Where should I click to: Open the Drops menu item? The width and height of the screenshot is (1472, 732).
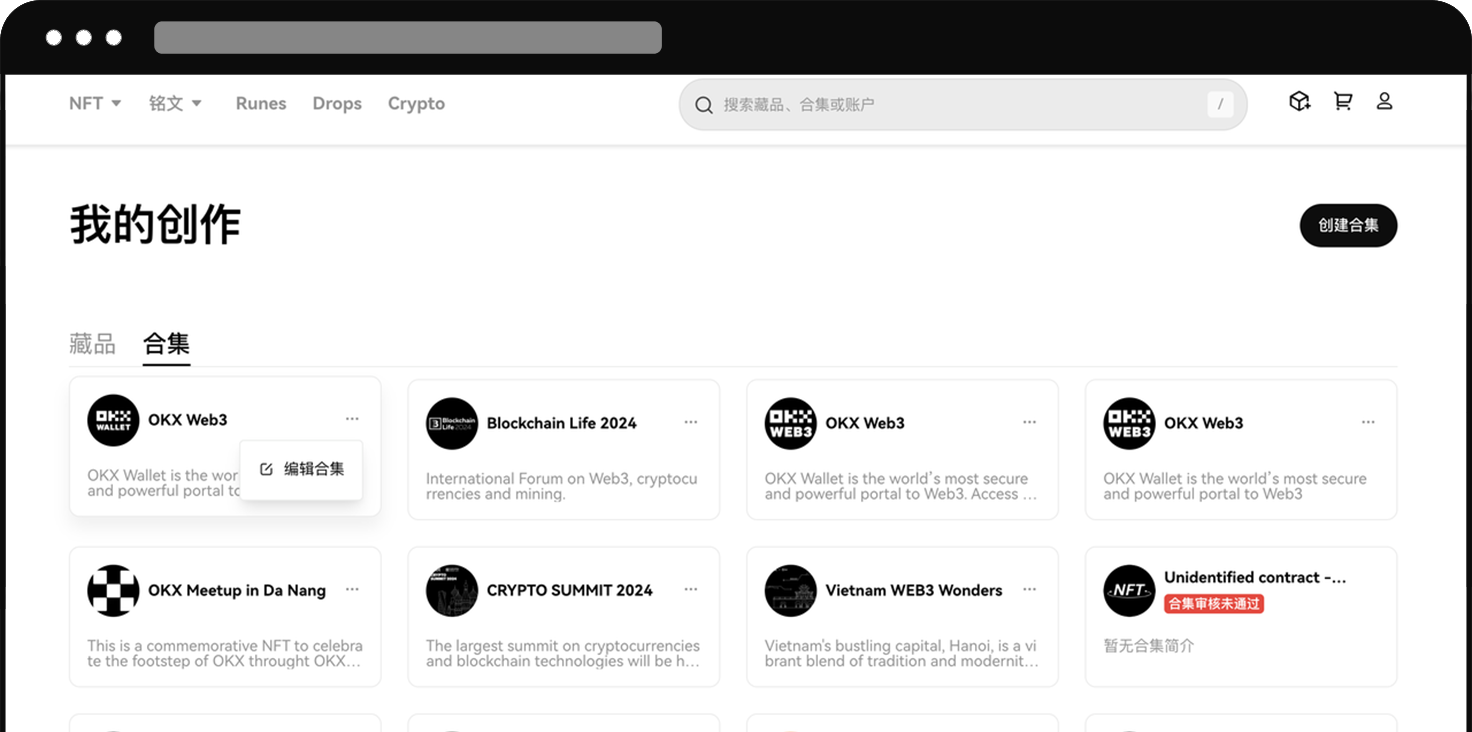pyautogui.click(x=337, y=103)
